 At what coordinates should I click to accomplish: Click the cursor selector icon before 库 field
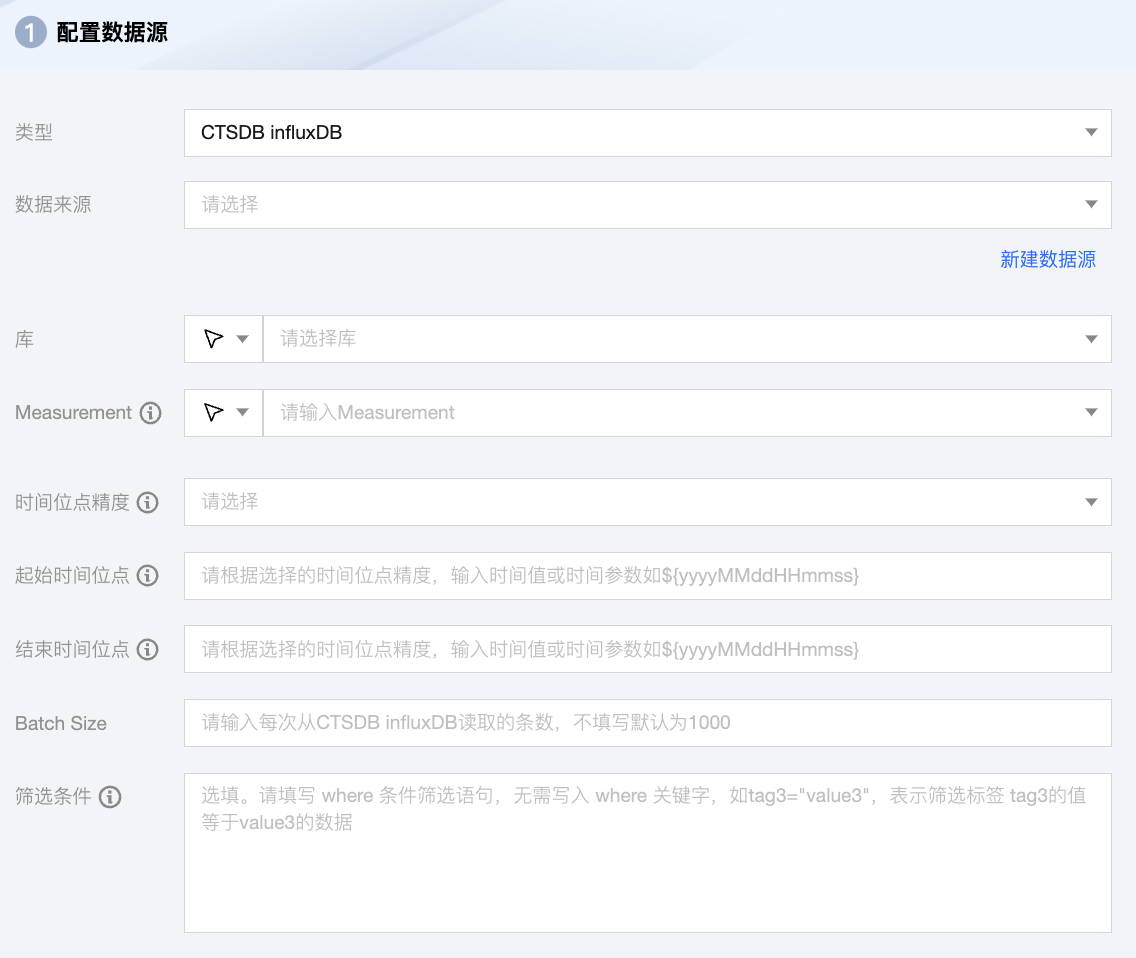(x=212, y=339)
